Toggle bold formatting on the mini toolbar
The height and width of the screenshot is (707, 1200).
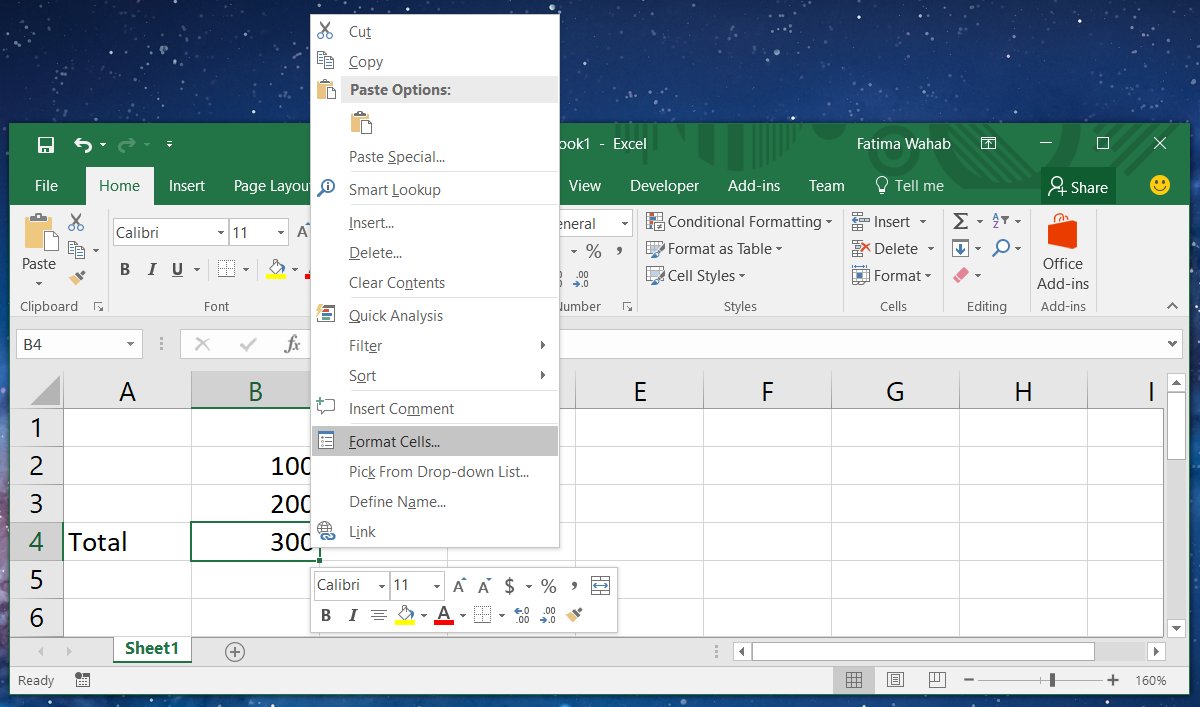coord(325,615)
